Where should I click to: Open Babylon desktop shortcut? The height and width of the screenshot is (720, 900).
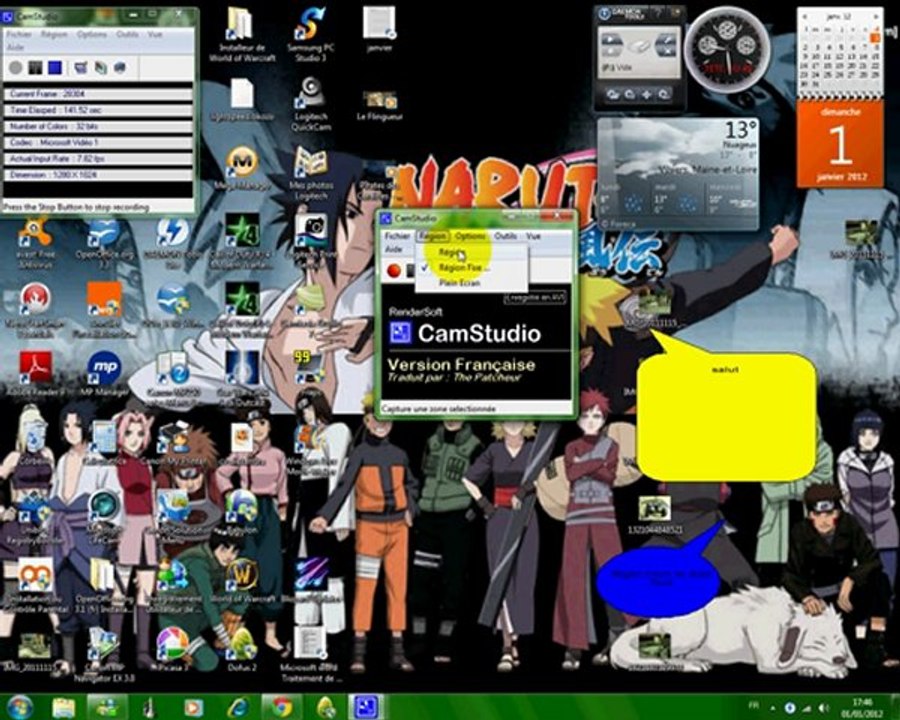(x=242, y=512)
